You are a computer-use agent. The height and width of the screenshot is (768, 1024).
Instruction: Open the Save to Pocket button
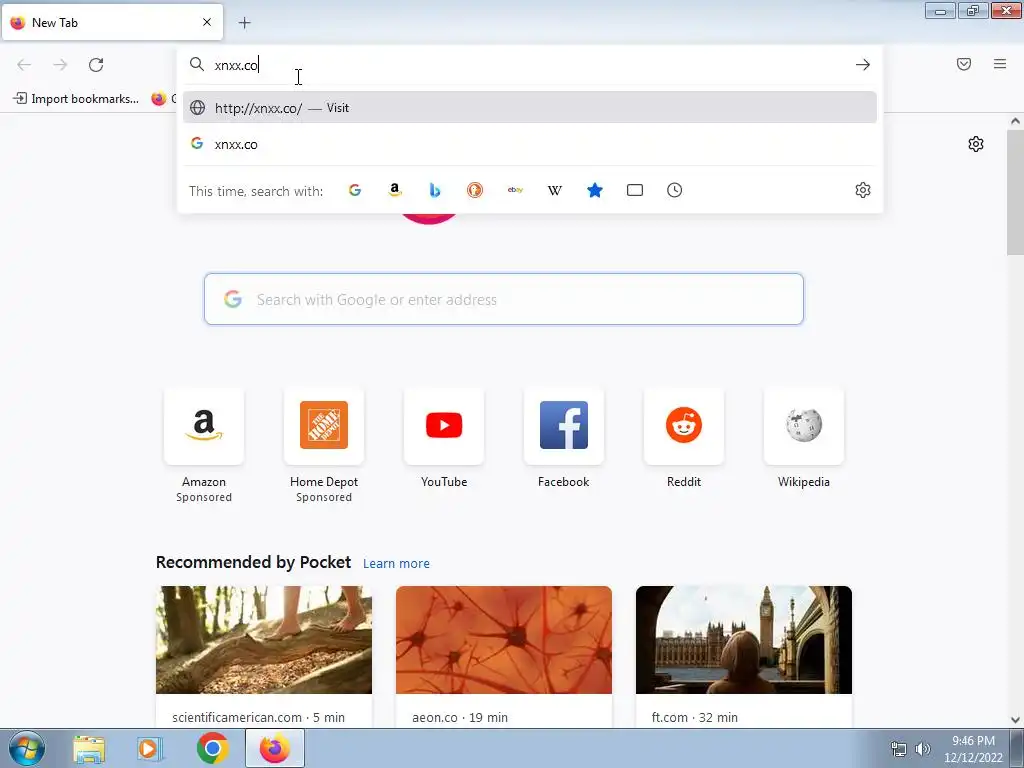pyautogui.click(x=964, y=64)
